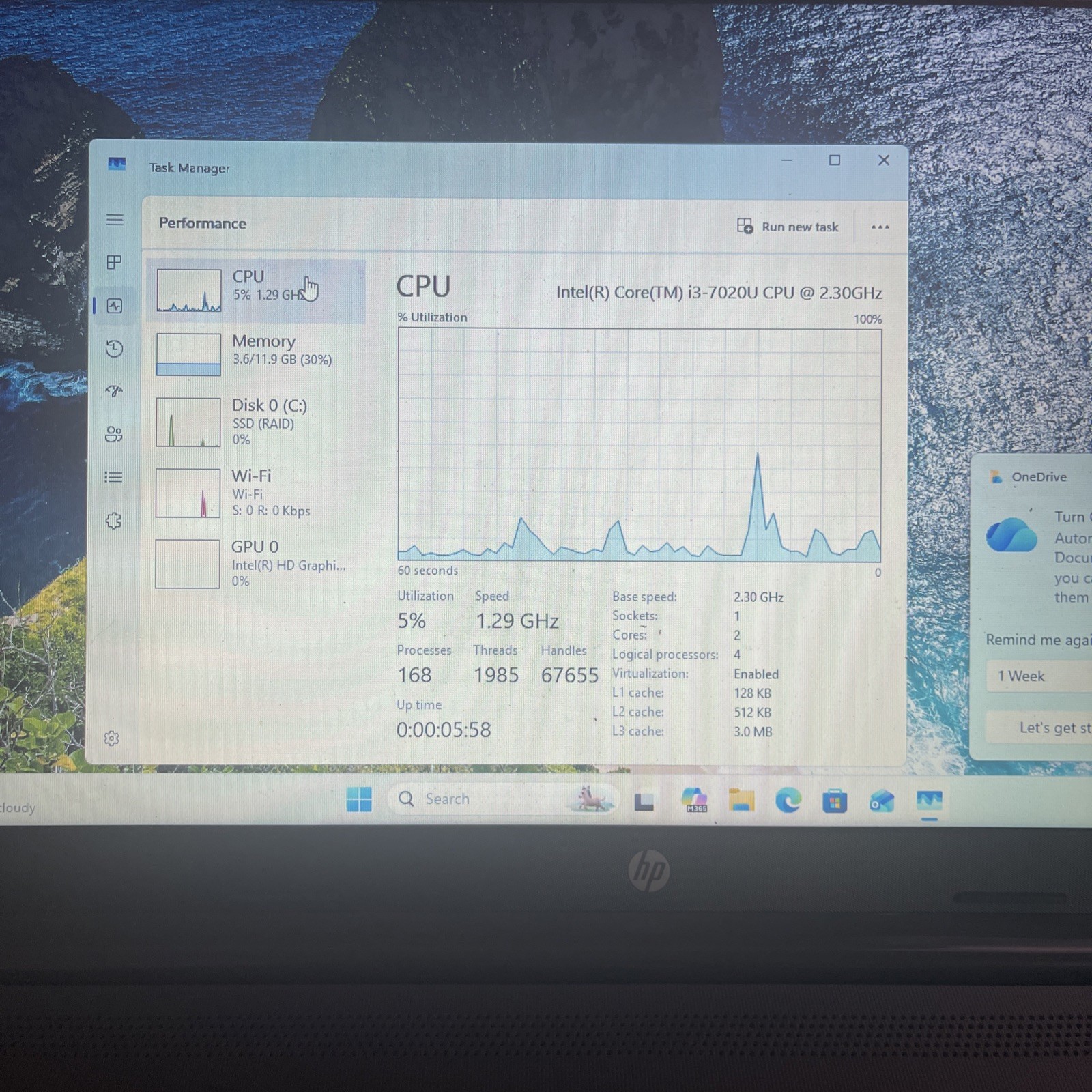Select the Wi-Fi performance entry
This screenshot has height=1092, width=1092.
(x=257, y=493)
